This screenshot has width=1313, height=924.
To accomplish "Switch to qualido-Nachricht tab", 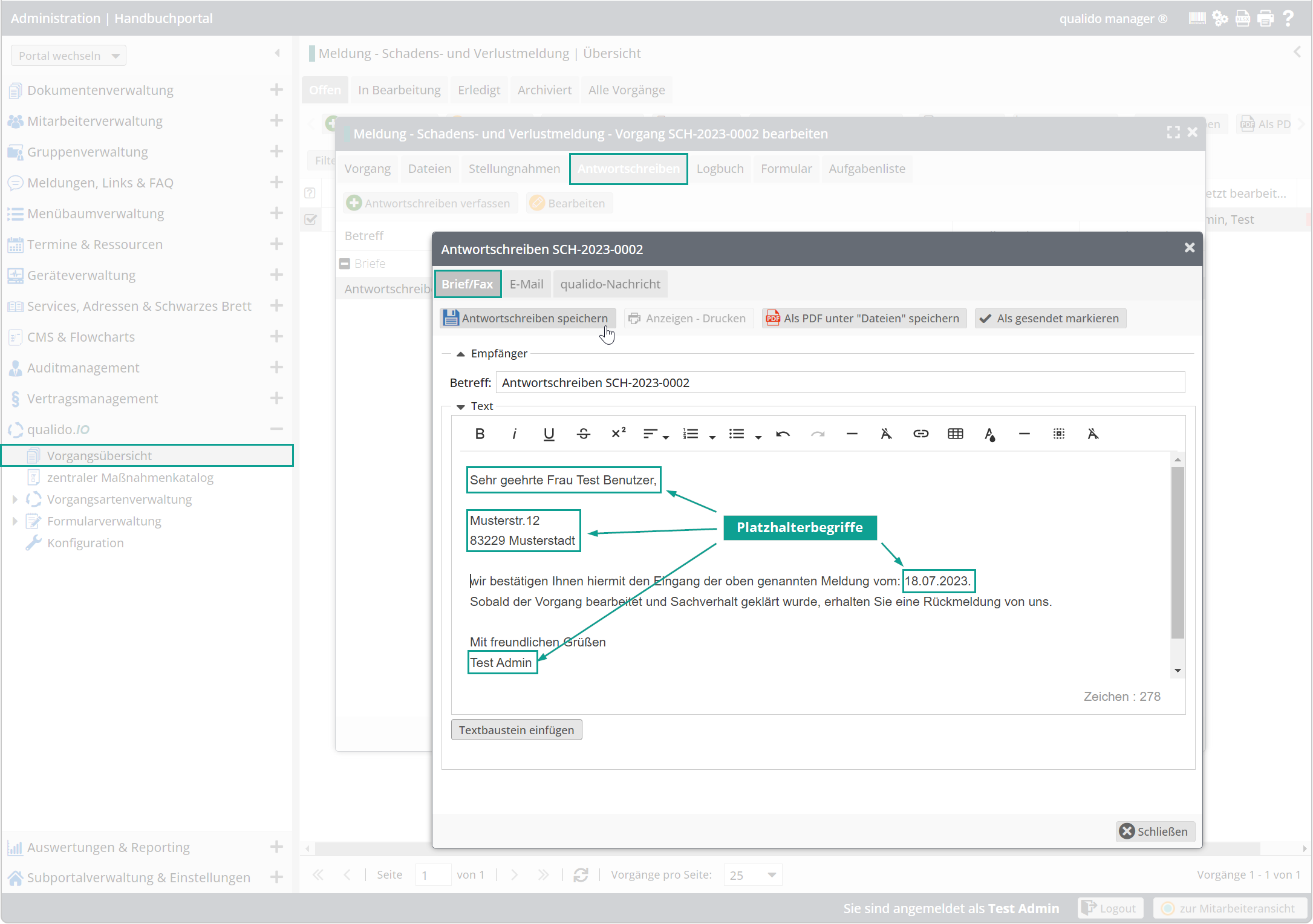I will pyautogui.click(x=610, y=284).
